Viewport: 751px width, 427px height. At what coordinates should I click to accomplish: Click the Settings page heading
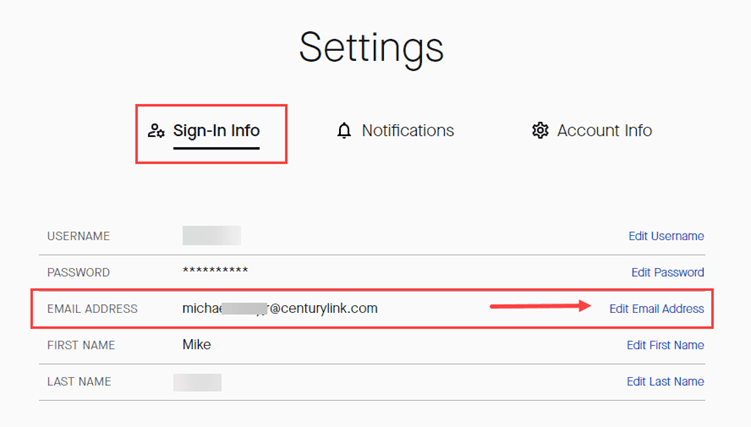click(x=371, y=47)
